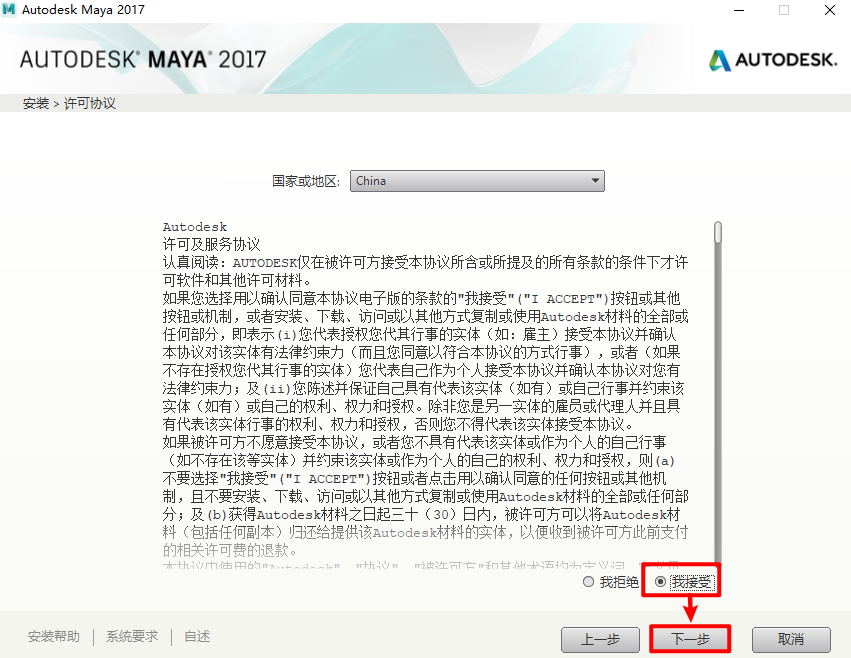
Task: Click the dropdown arrow beside China
Action: click(595, 181)
